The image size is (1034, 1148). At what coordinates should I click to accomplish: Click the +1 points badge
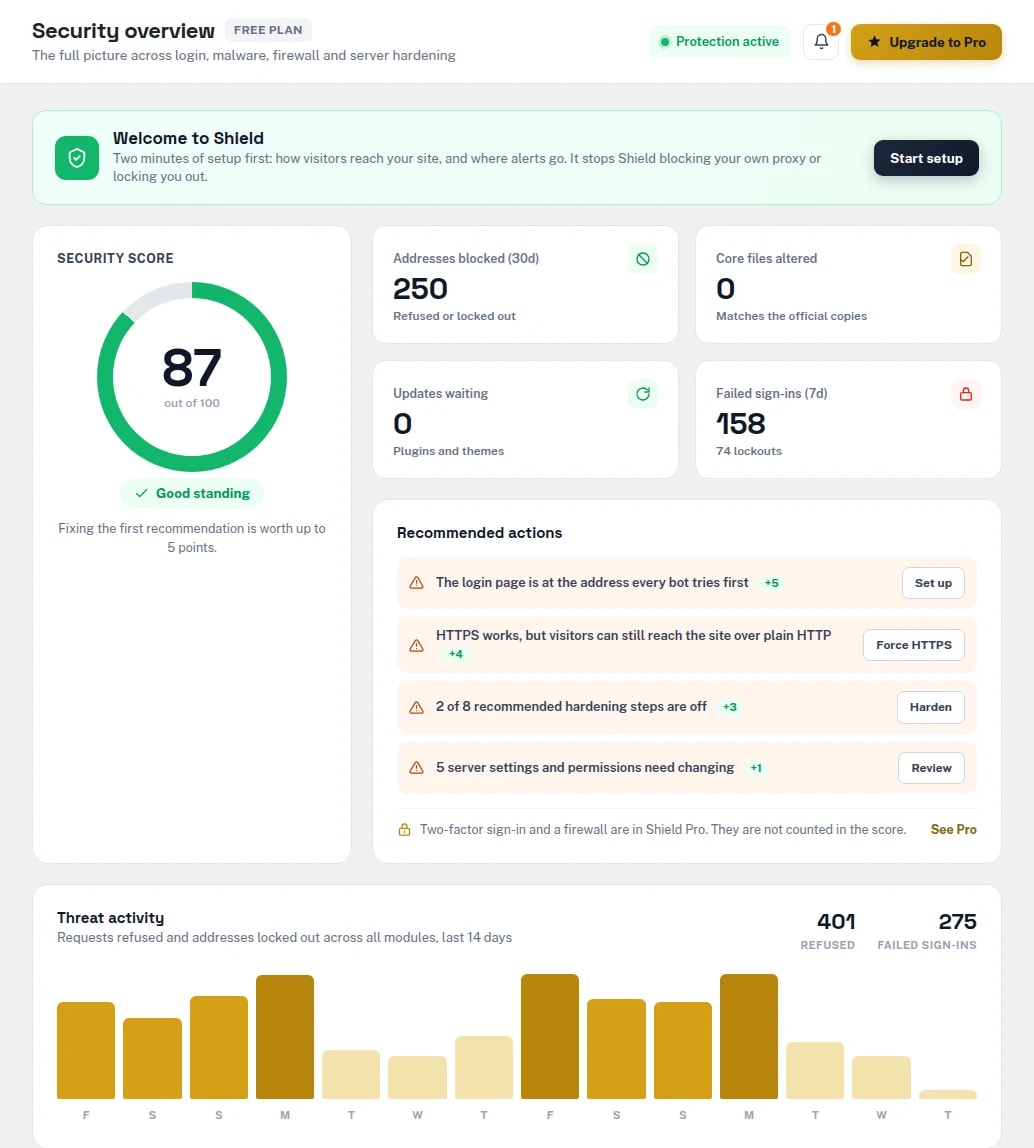pos(756,768)
